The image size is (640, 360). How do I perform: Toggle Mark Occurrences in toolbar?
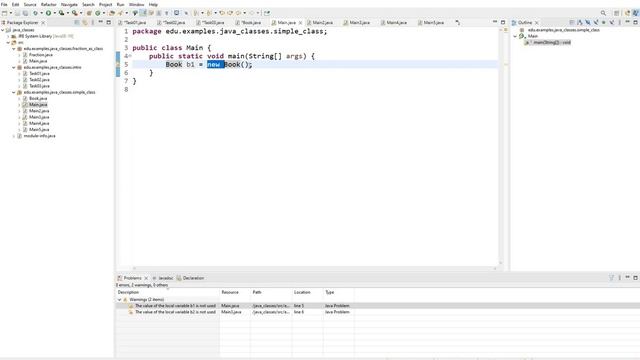(142, 13)
